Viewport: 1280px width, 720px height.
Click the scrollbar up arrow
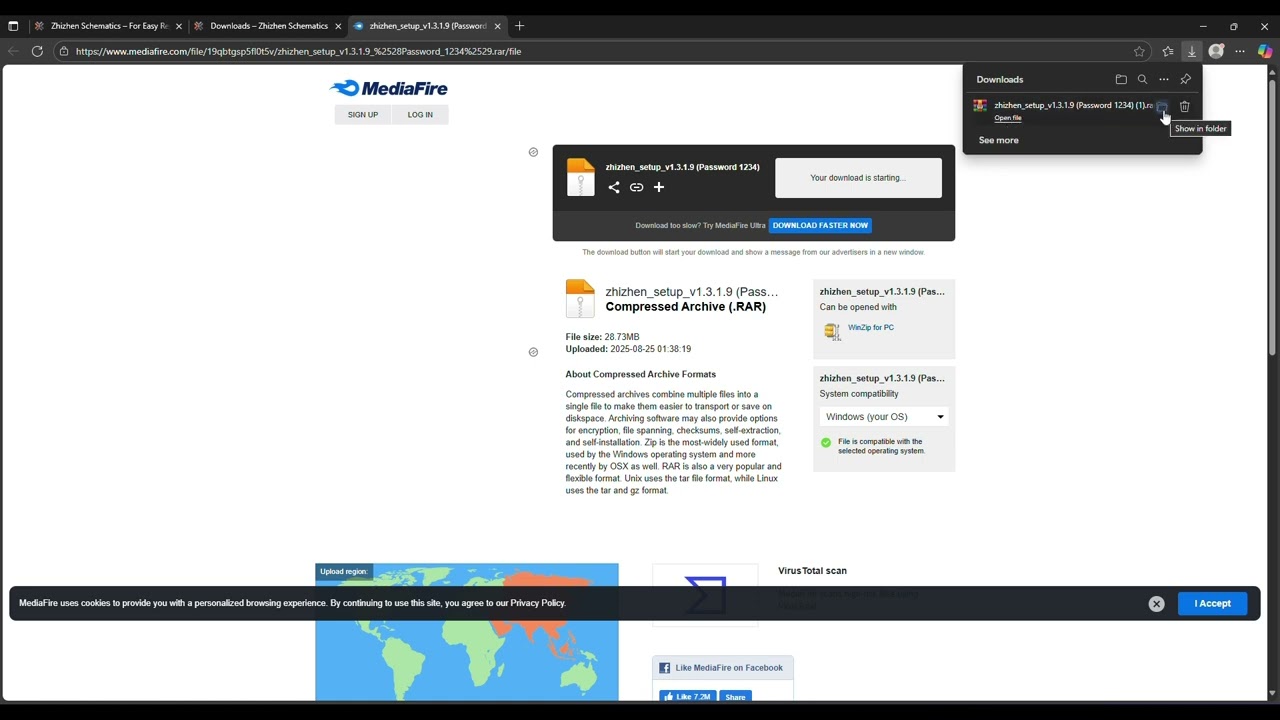tap(1272, 71)
